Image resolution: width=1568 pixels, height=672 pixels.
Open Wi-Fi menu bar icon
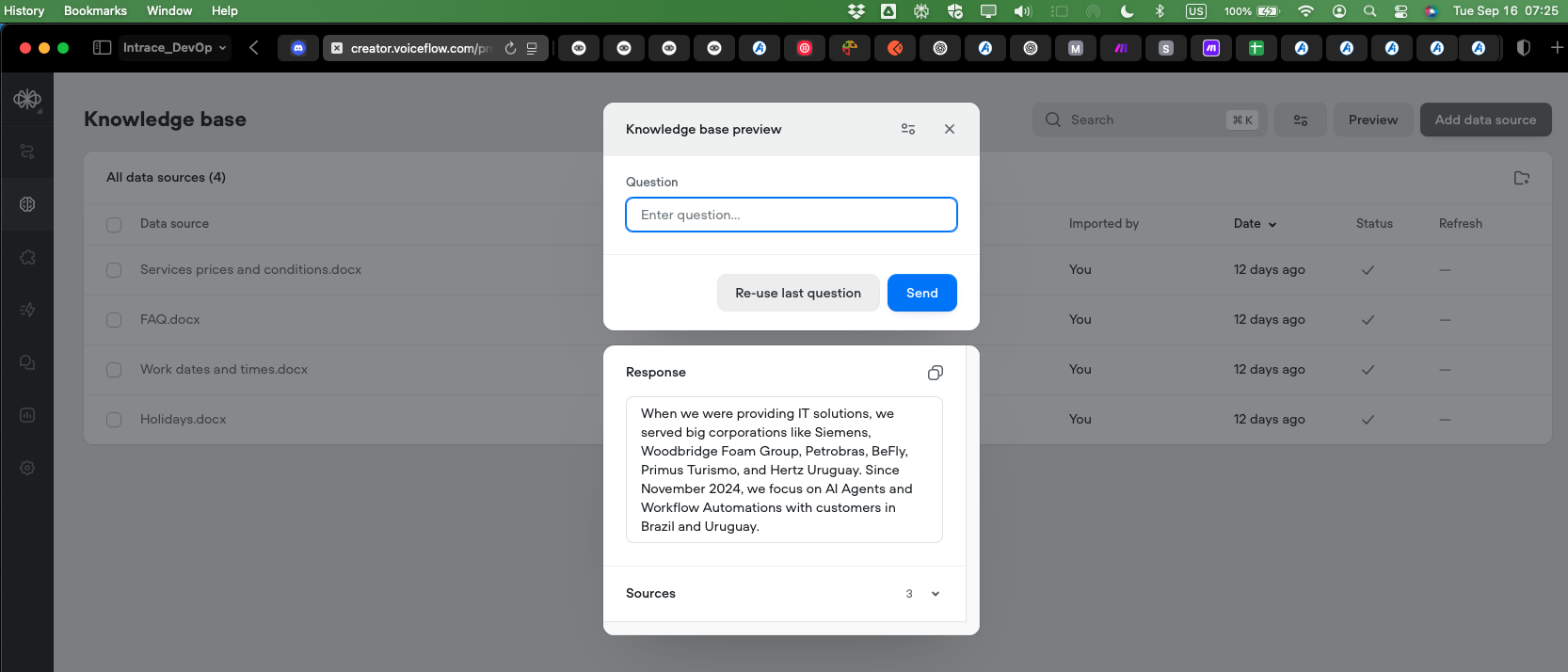tap(1305, 11)
